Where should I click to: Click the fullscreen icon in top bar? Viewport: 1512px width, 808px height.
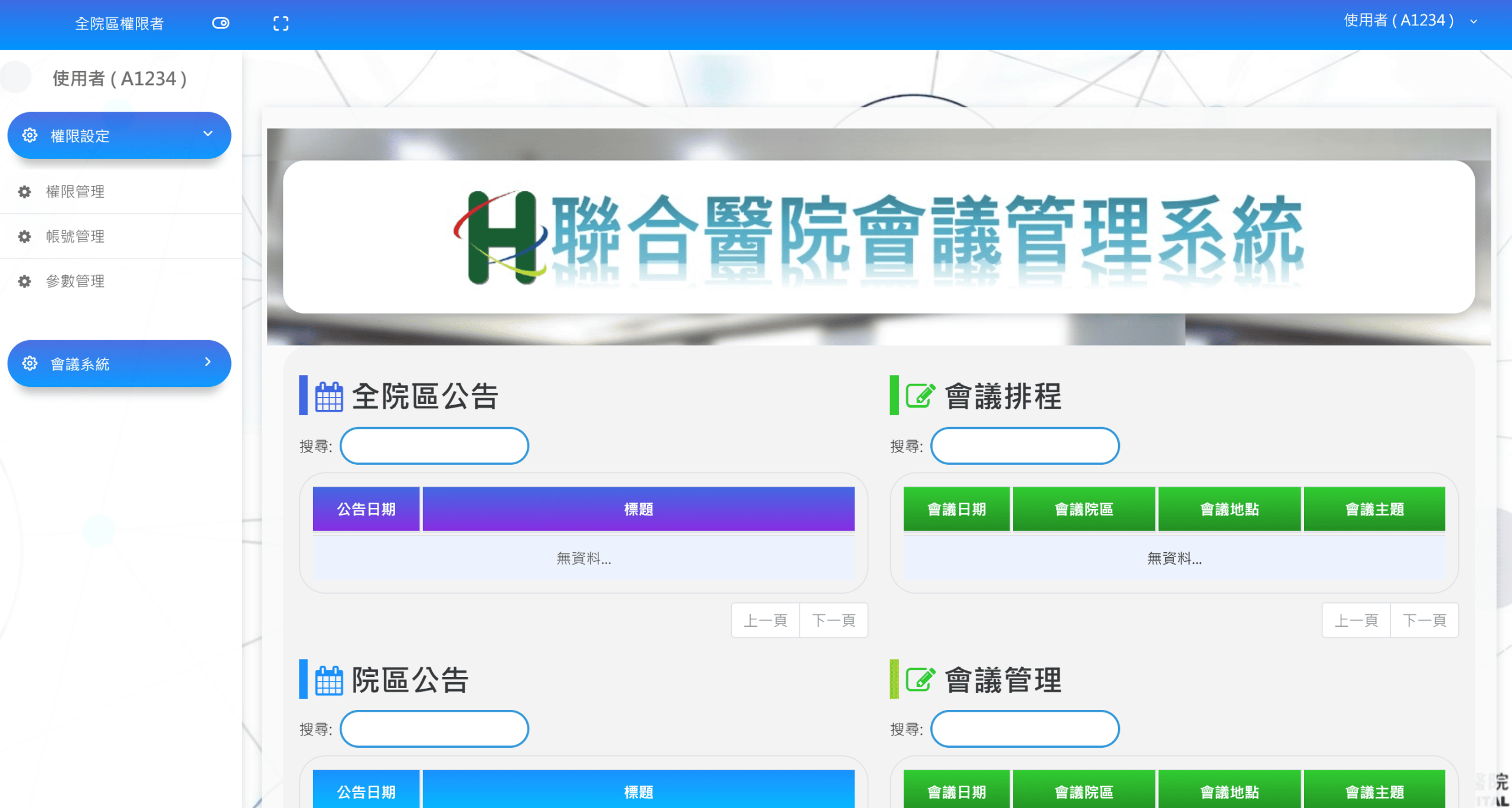(281, 22)
